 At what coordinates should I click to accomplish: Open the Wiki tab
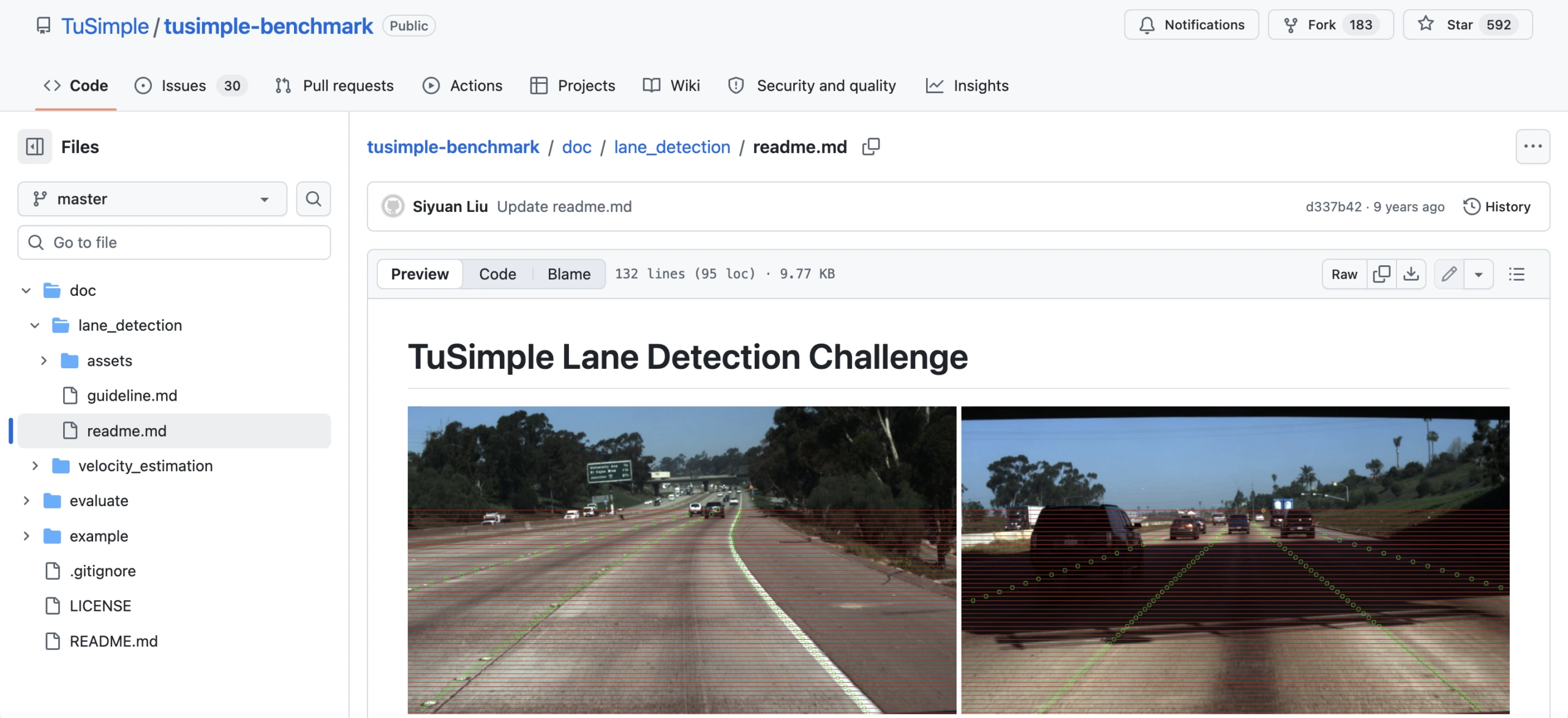coord(671,85)
